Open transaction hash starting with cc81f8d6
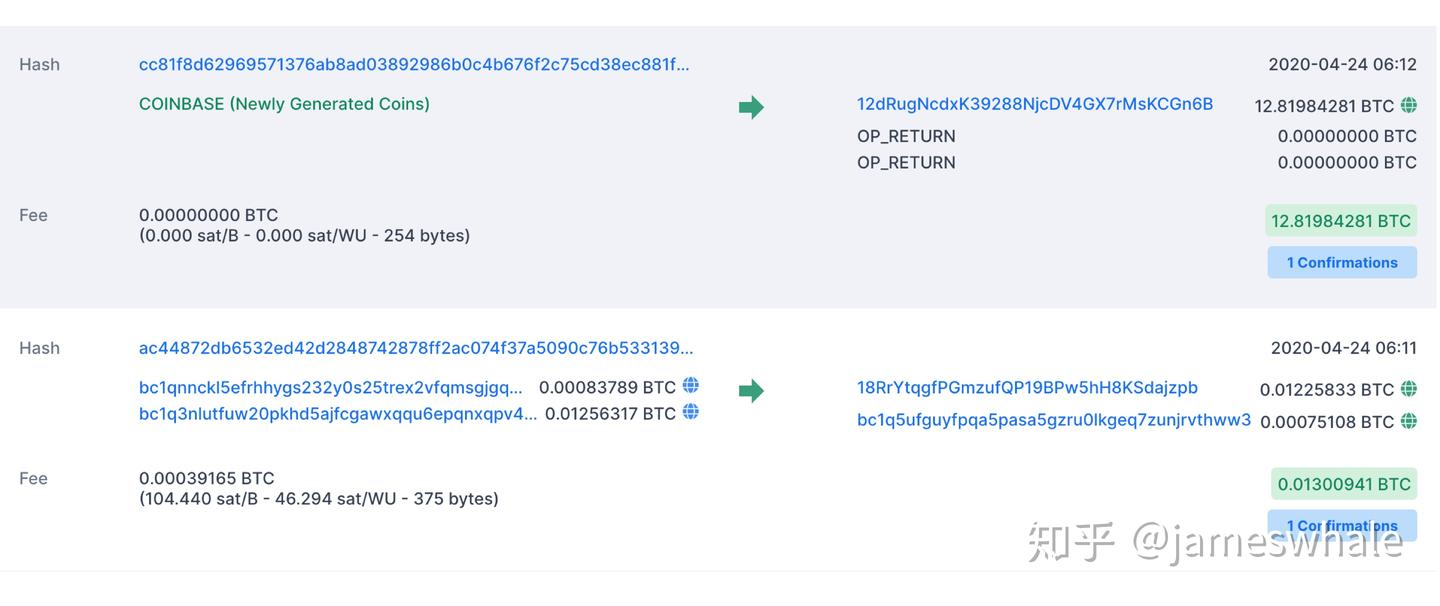 tap(414, 64)
